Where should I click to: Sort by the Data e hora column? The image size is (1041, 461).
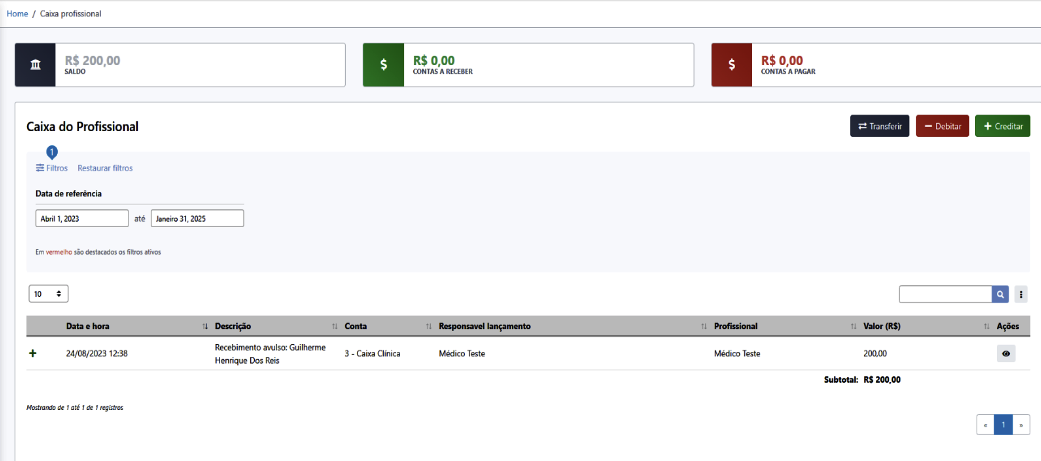[88, 326]
